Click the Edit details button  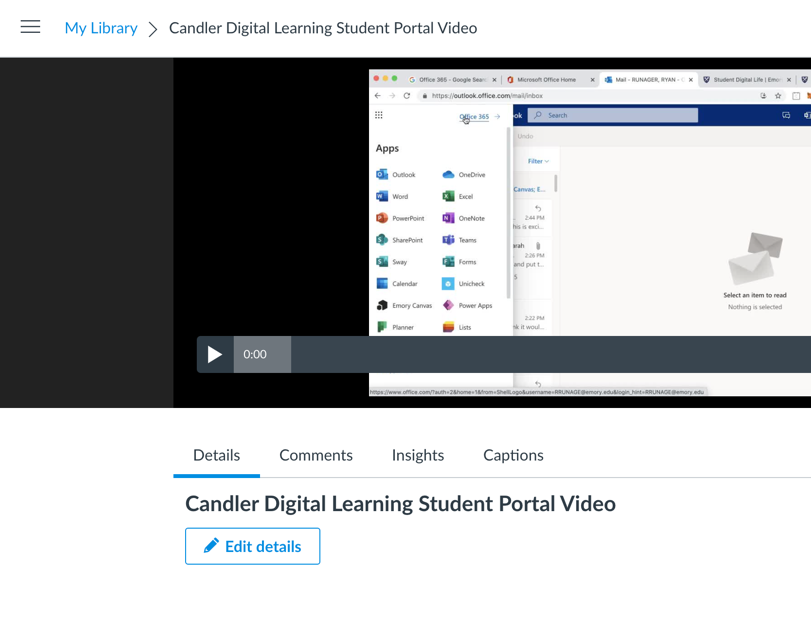click(253, 546)
